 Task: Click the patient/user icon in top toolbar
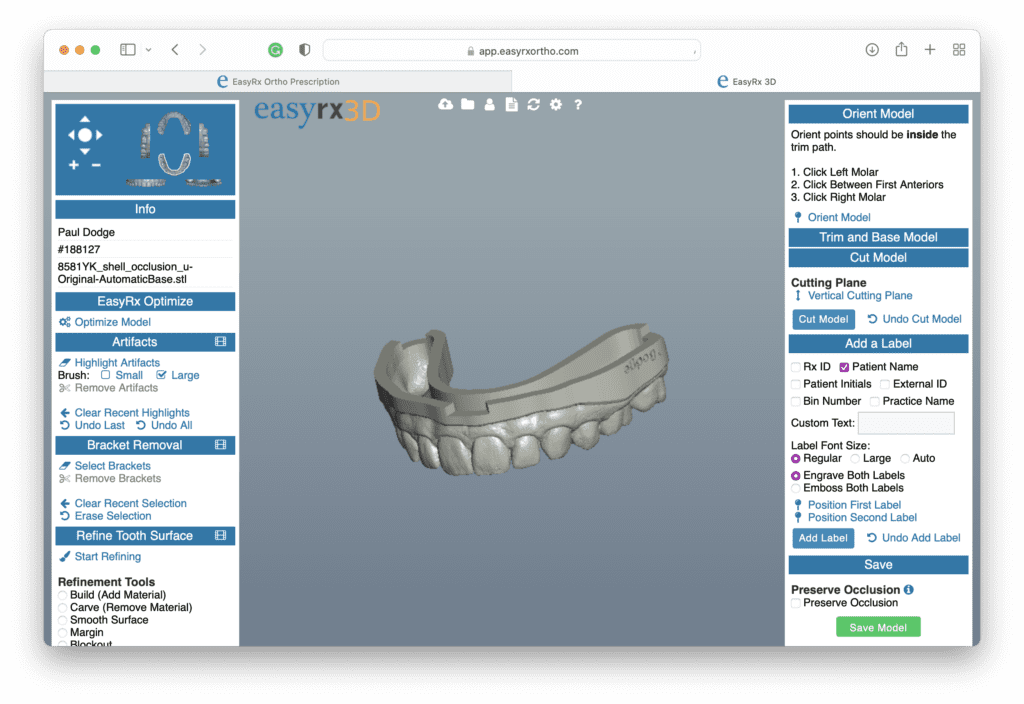489,104
